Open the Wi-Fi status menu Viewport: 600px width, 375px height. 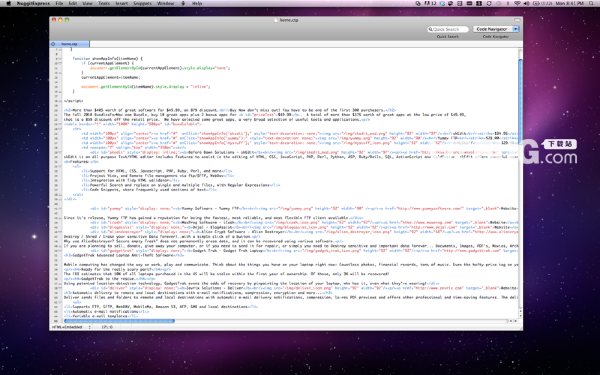coord(517,3)
